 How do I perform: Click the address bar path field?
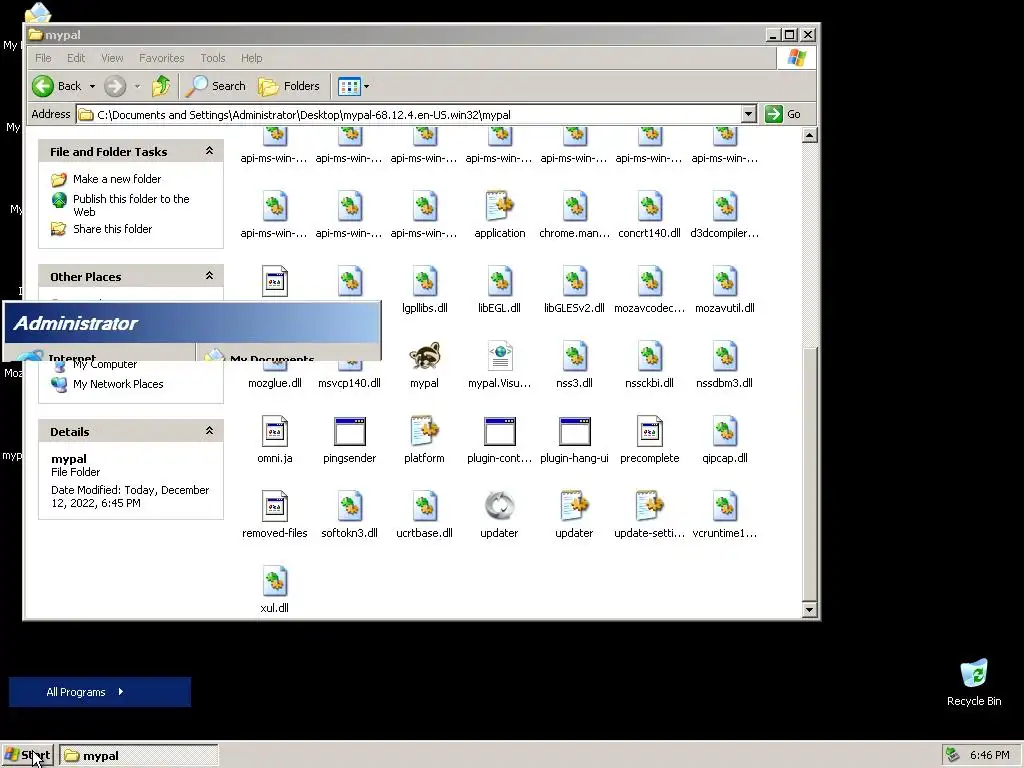click(409, 114)
